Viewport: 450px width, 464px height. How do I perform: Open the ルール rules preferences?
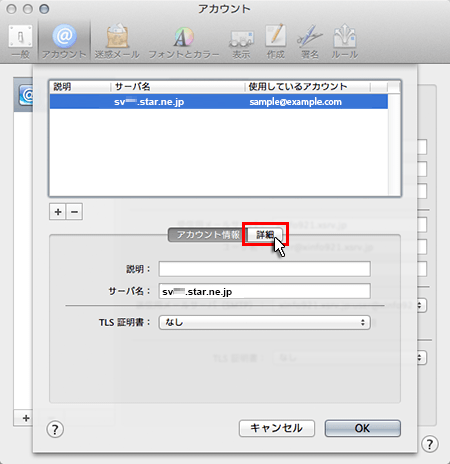(344, 41)
